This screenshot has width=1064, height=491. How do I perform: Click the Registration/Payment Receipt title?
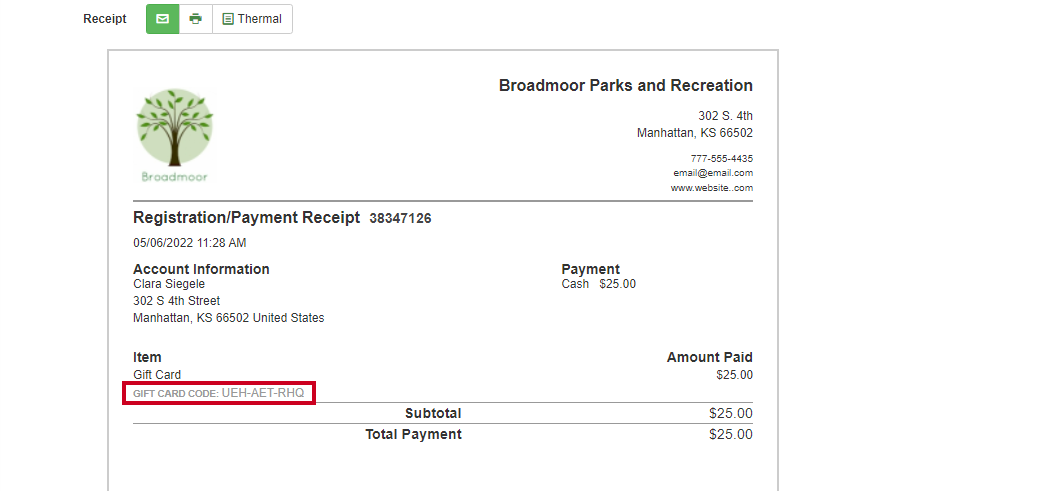coord(246,218)
